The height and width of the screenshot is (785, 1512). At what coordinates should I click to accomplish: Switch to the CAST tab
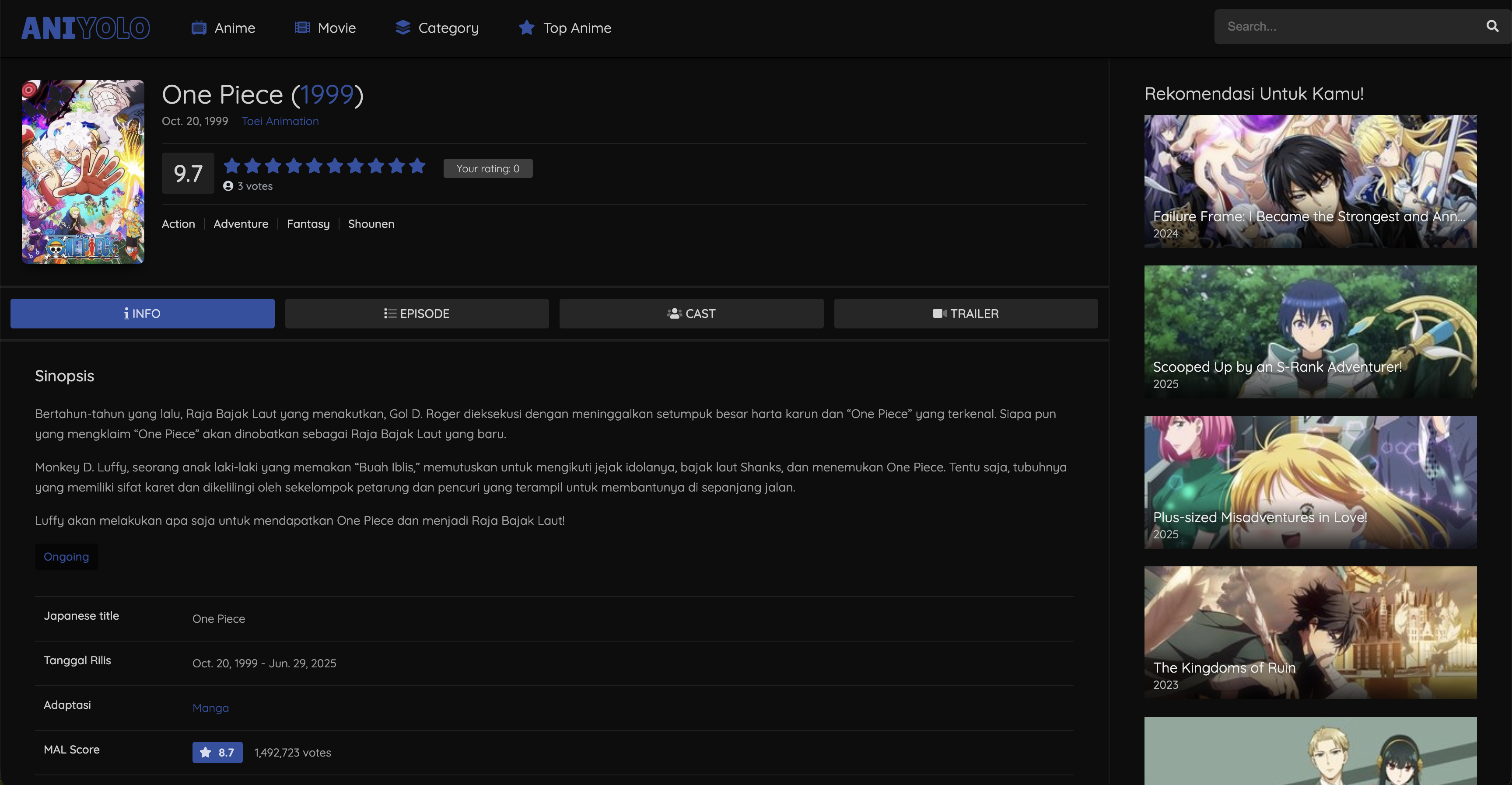(x=691, y=313)
